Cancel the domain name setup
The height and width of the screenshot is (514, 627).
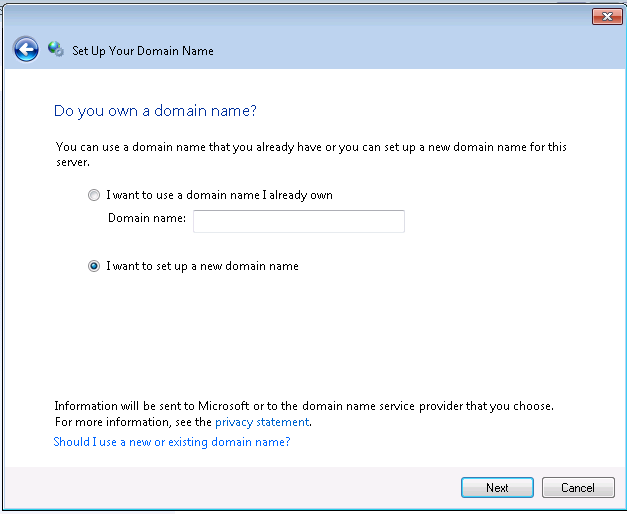click(577, 488)
